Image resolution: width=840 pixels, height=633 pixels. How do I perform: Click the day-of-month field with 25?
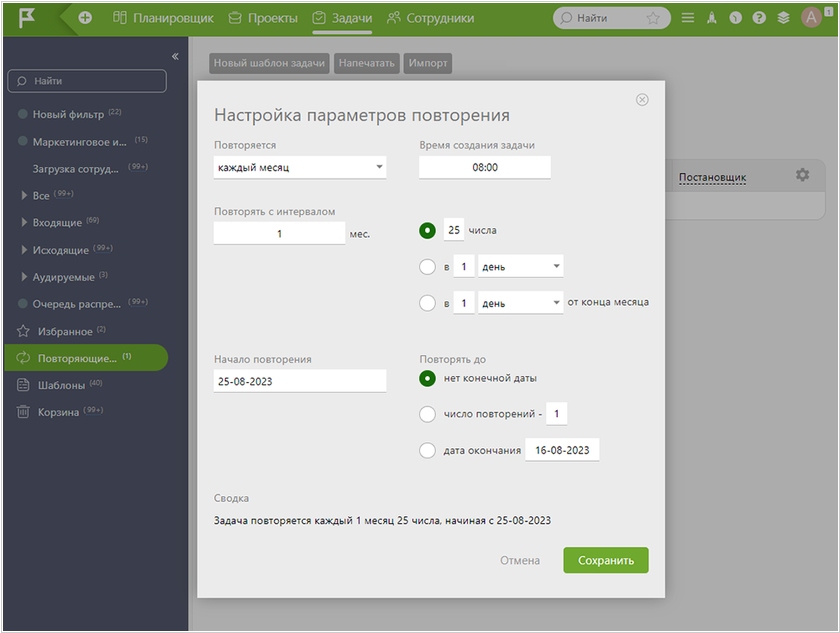click(454, 230)
